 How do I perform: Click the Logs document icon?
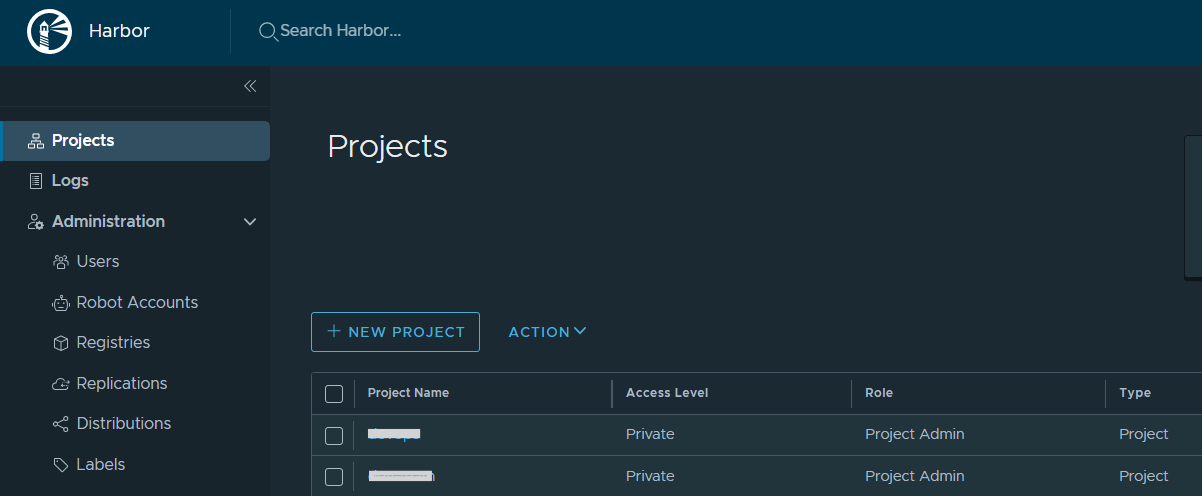(x=36, y=181)
